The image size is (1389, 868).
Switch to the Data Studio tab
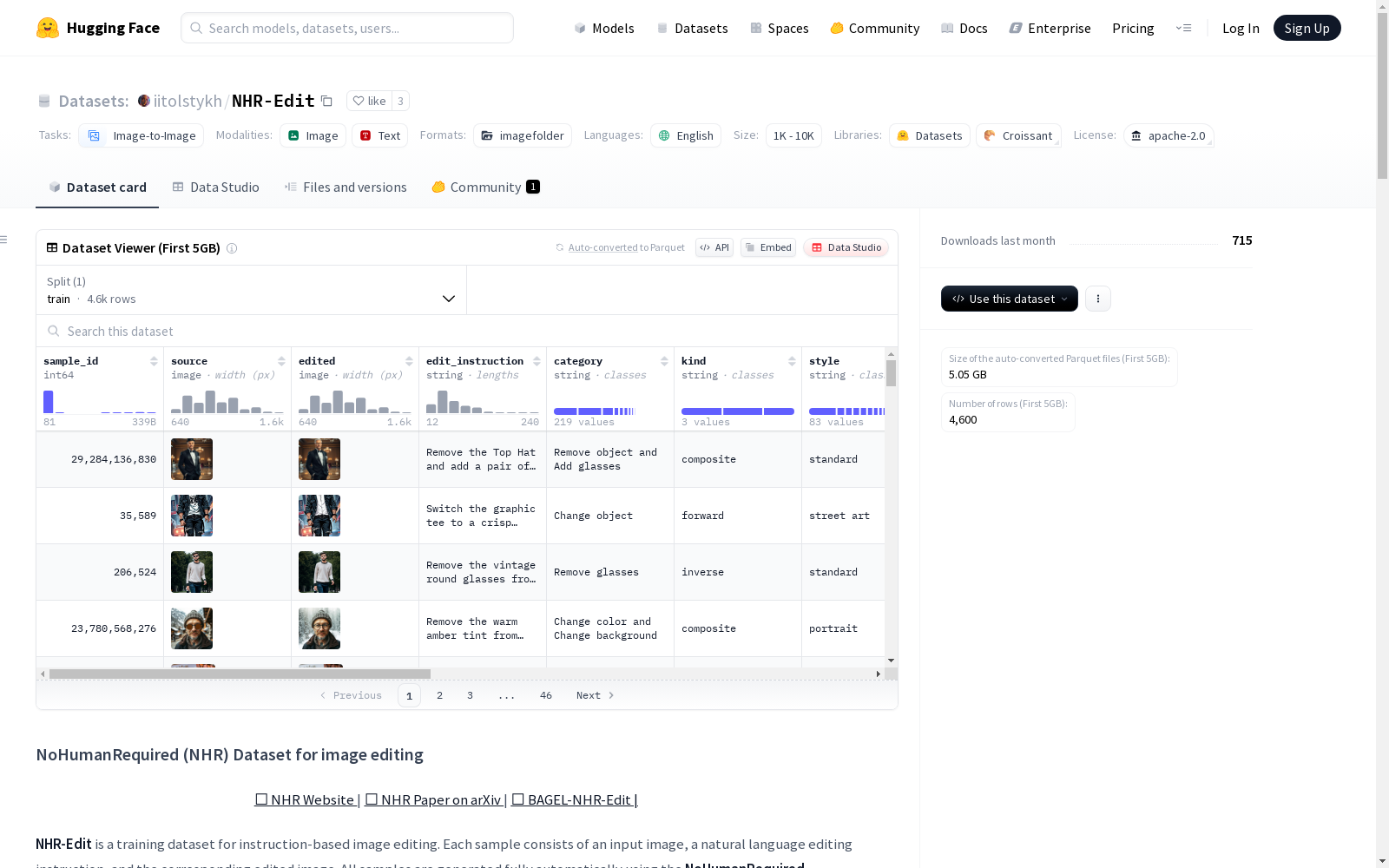(x=215, y=187)
